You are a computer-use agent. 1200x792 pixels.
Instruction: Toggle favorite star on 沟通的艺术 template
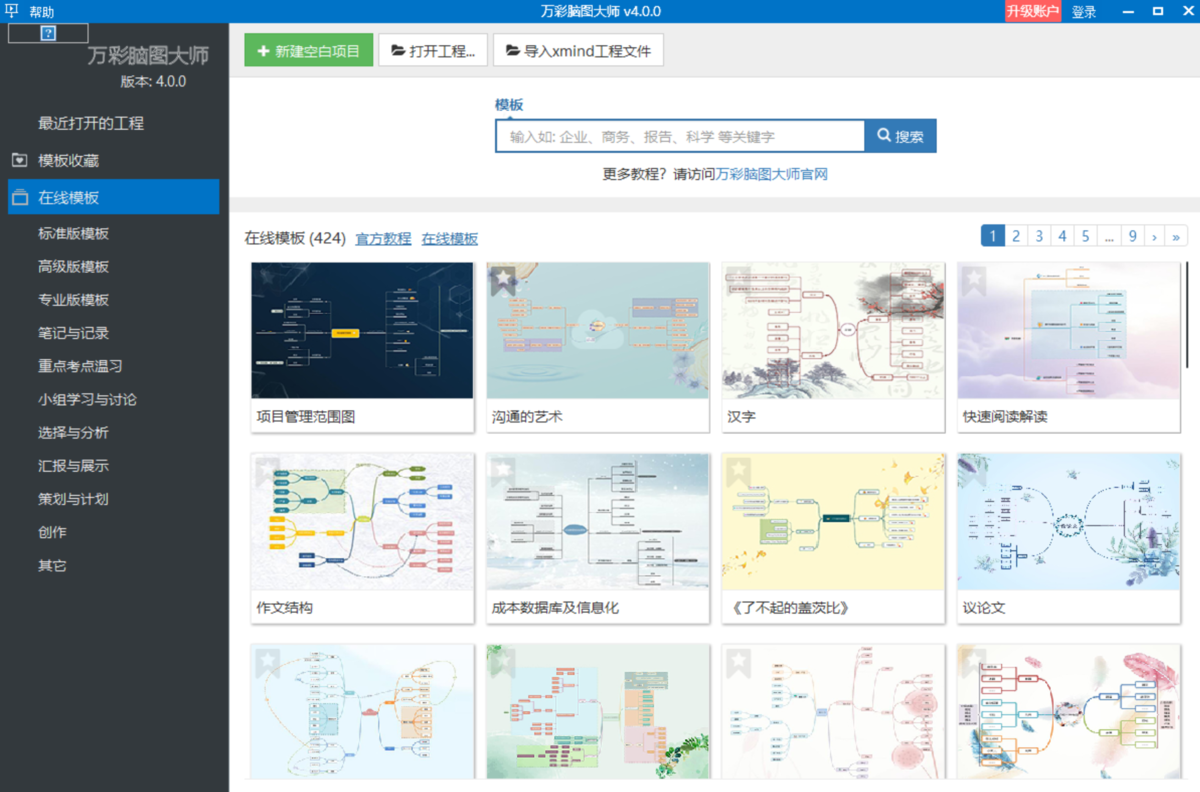click(x=503, y=281)
